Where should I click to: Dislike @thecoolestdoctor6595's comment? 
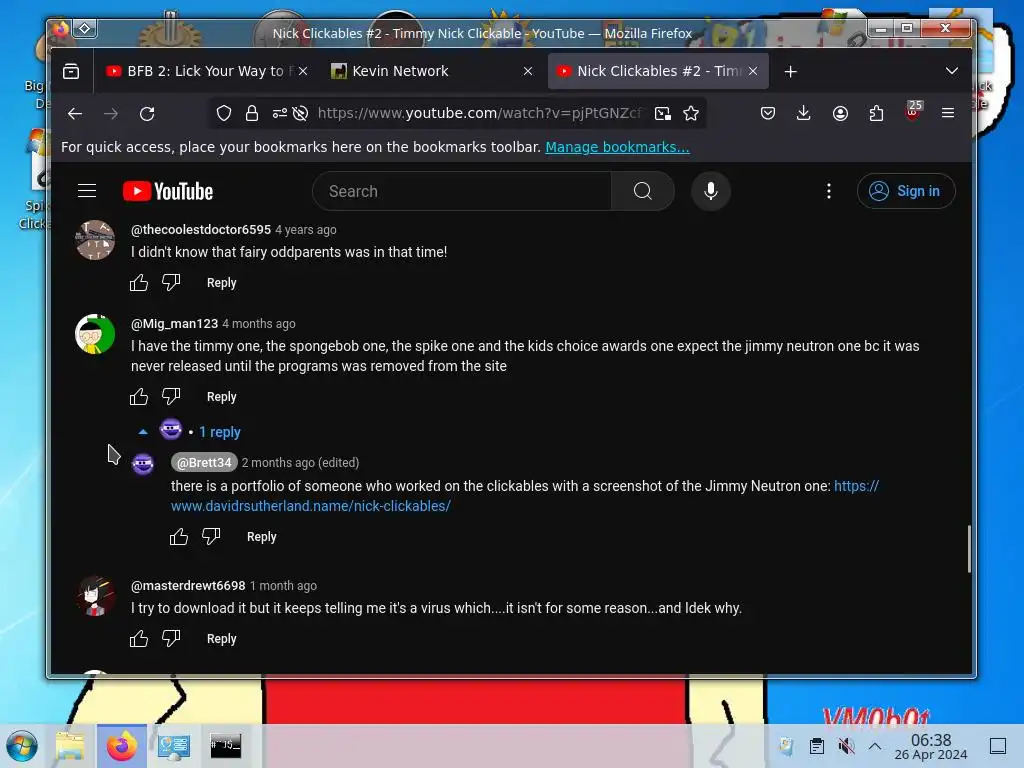click(x=171, y=283)
